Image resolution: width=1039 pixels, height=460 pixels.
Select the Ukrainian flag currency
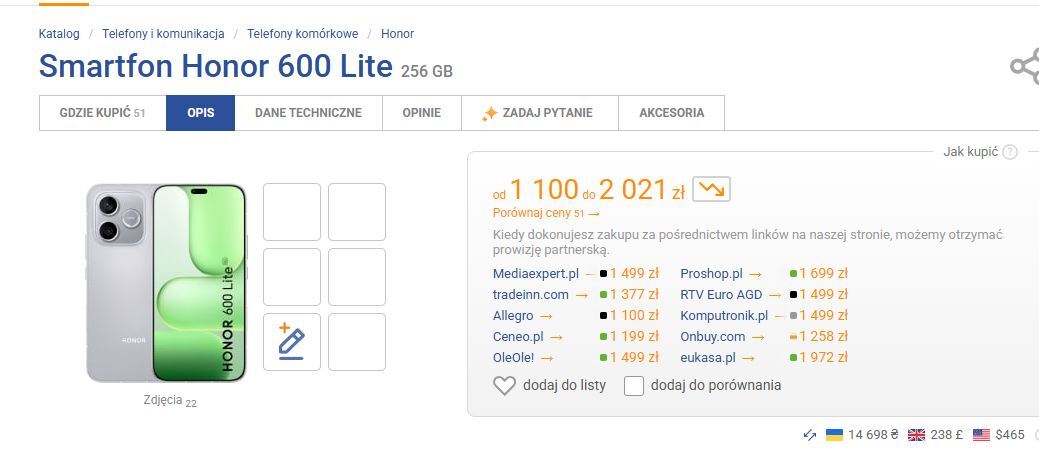[834, 435]
